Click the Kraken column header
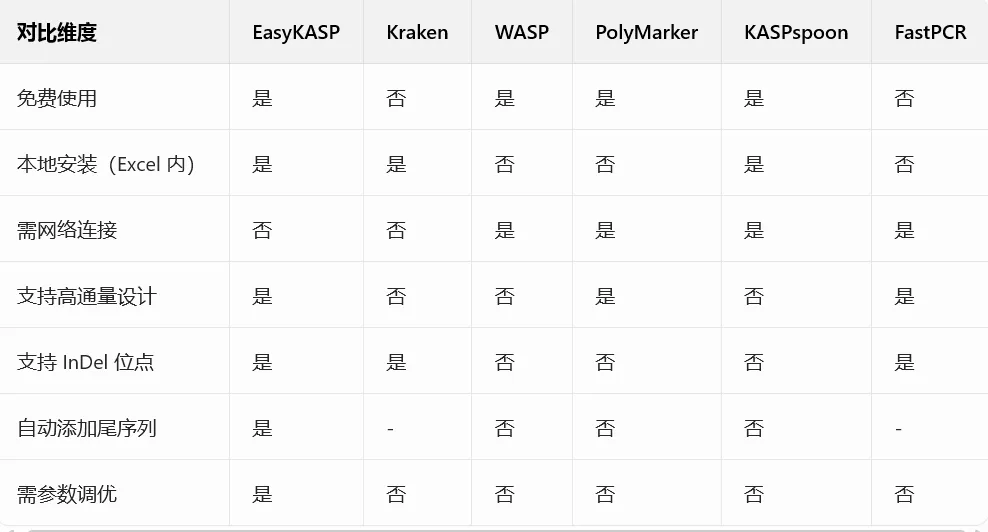The height and width of the screenshot is (532, 988). (417, 32)
